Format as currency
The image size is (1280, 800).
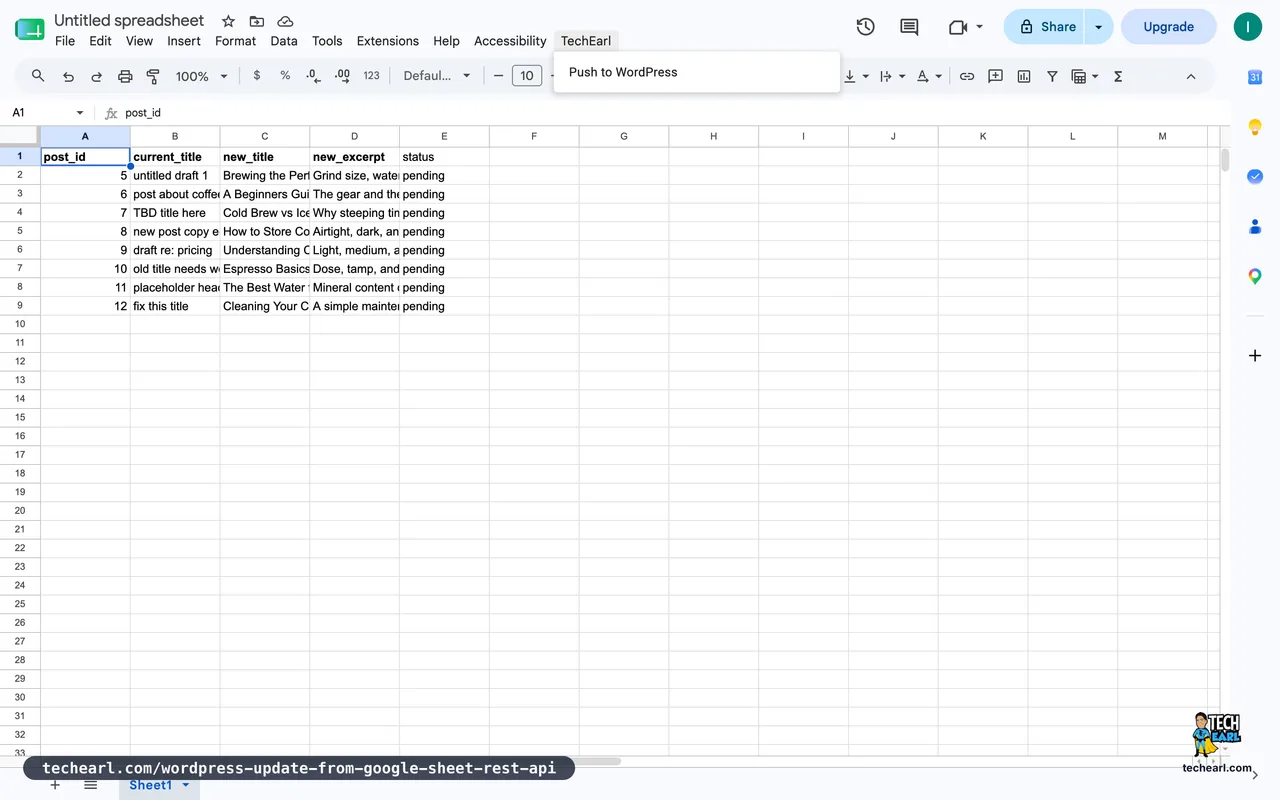pyautogui.click(x=257, y=76)
